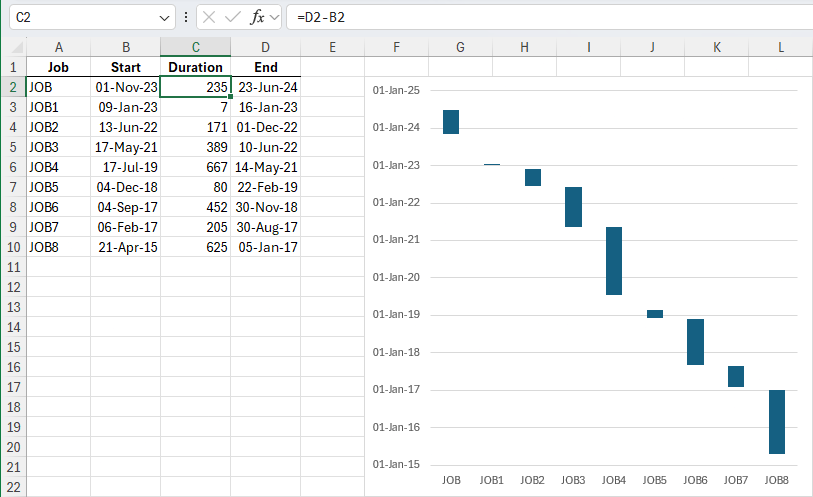Click the 01-Jan-20 axis label

pos(396,277)
